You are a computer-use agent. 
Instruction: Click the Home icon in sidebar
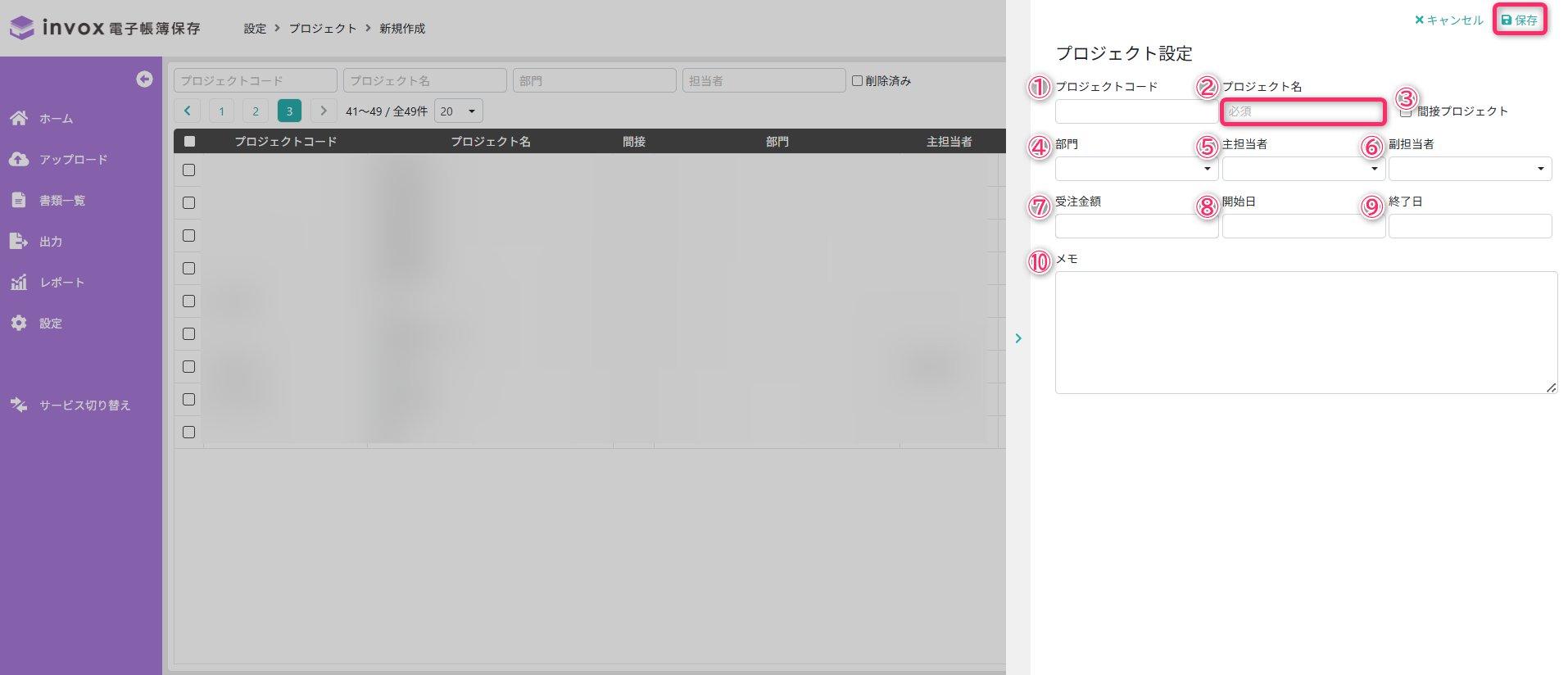[x=19, y=118]
